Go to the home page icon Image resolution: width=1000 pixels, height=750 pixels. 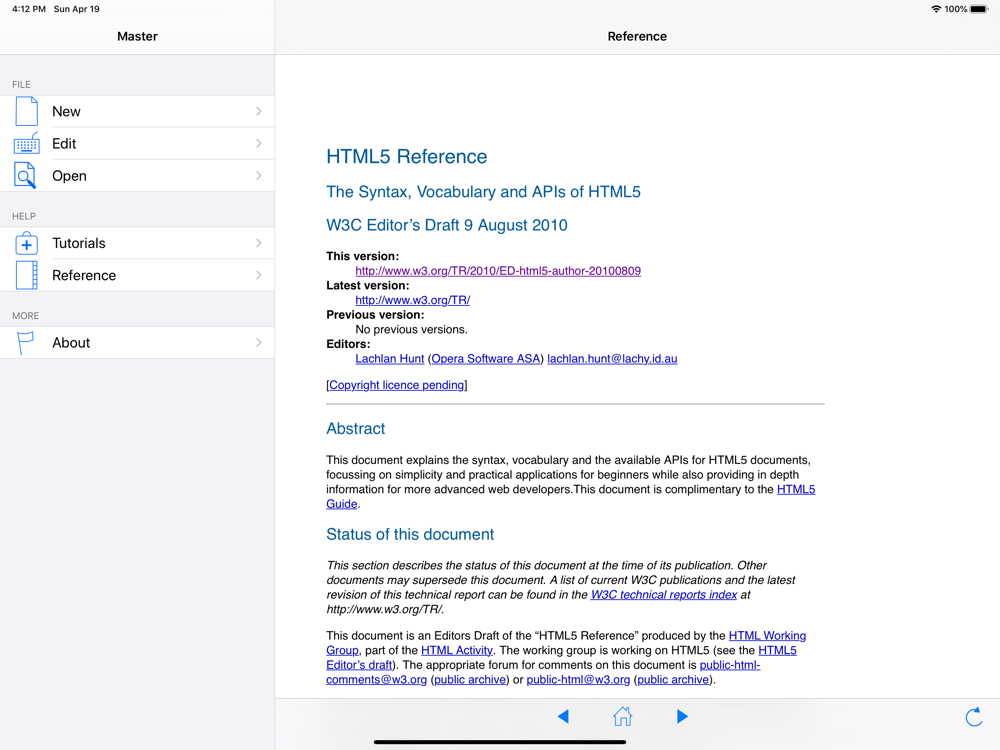pyautogui.click(x=622, y=716)
